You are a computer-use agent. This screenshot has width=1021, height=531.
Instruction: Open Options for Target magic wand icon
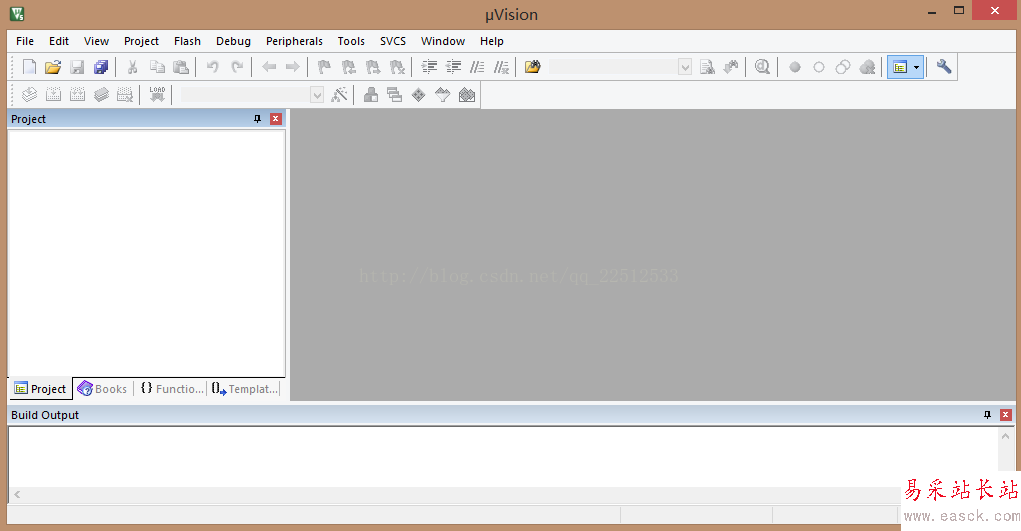coord(339,94)
